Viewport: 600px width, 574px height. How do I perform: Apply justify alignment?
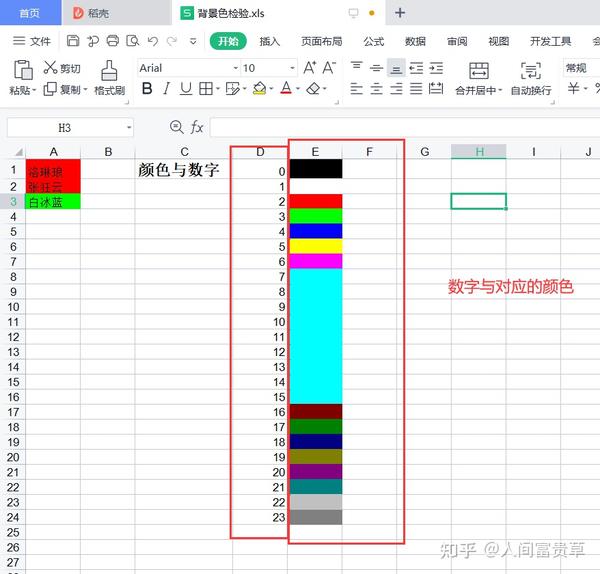tap(416, 89)
